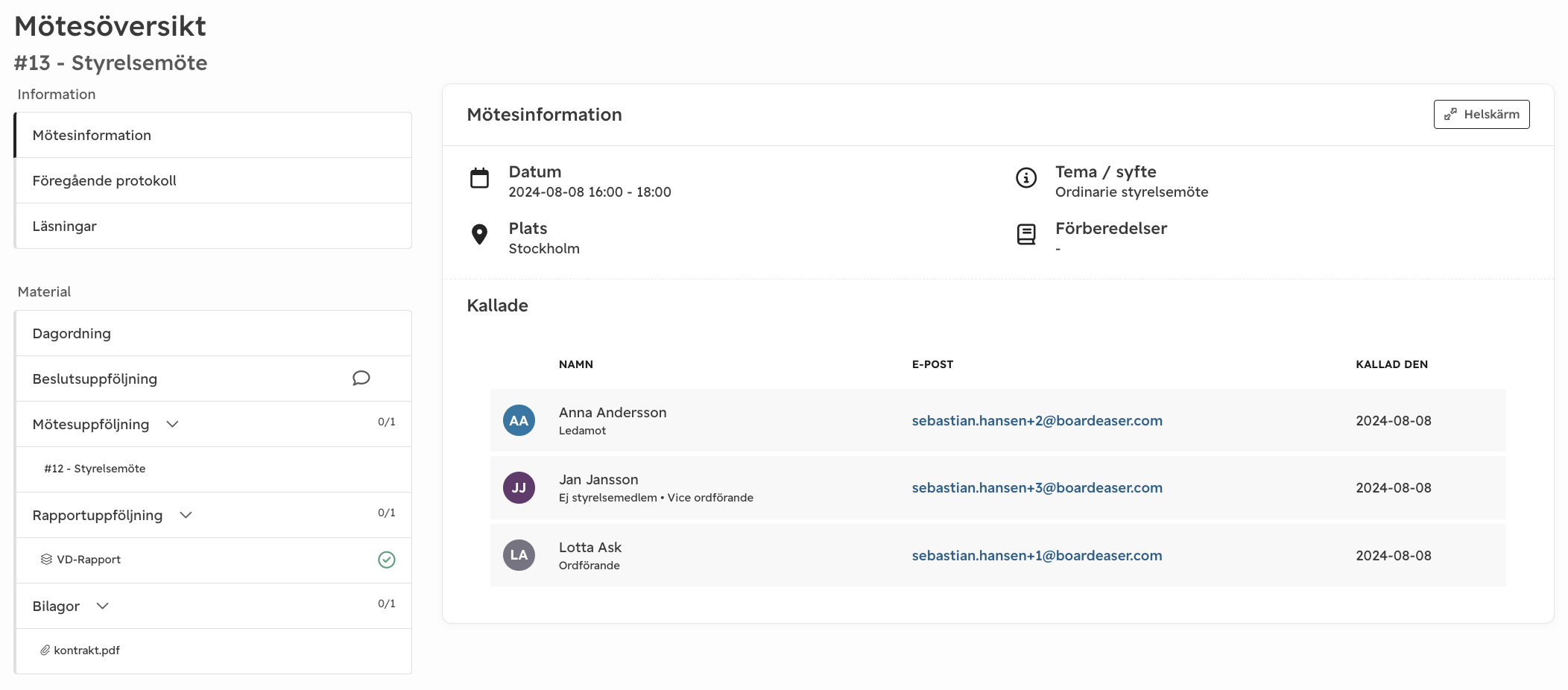This screenshot has height=690, width=1568.
Task: Click the green checkmark on VD-Rapport
Action: (x=387, y=560)
